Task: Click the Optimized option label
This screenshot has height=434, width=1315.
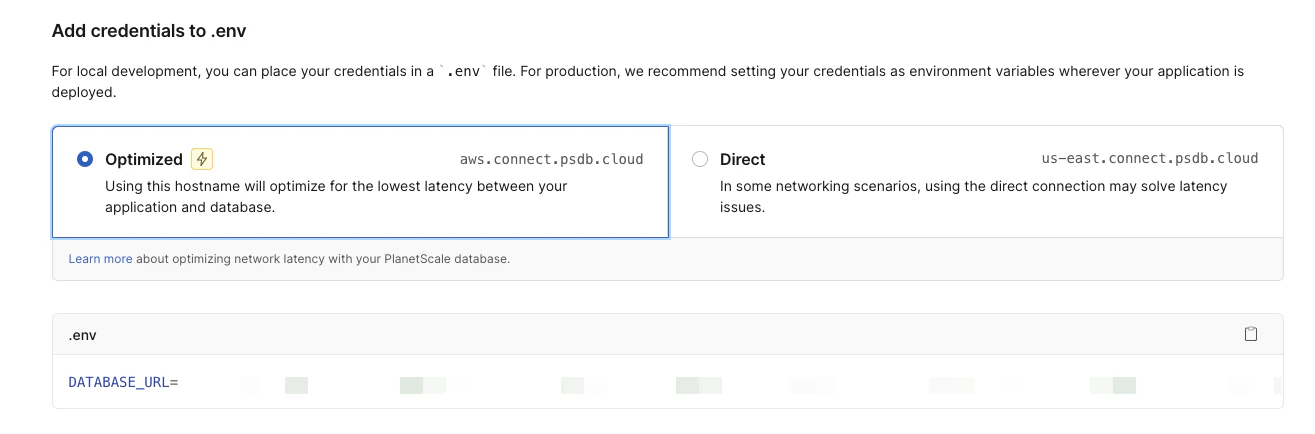Action: point(144,159)
